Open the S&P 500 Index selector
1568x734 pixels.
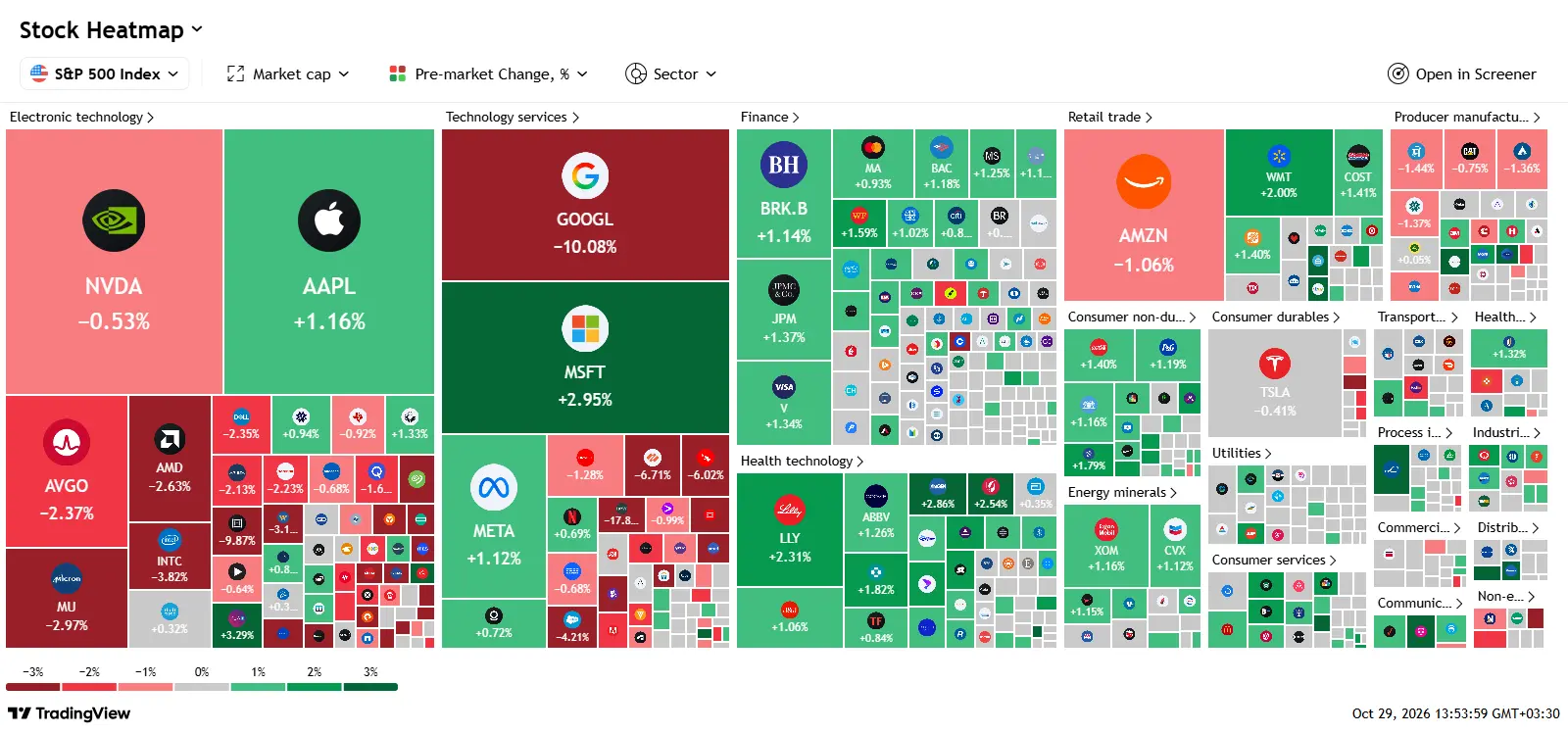pos(105,73)
